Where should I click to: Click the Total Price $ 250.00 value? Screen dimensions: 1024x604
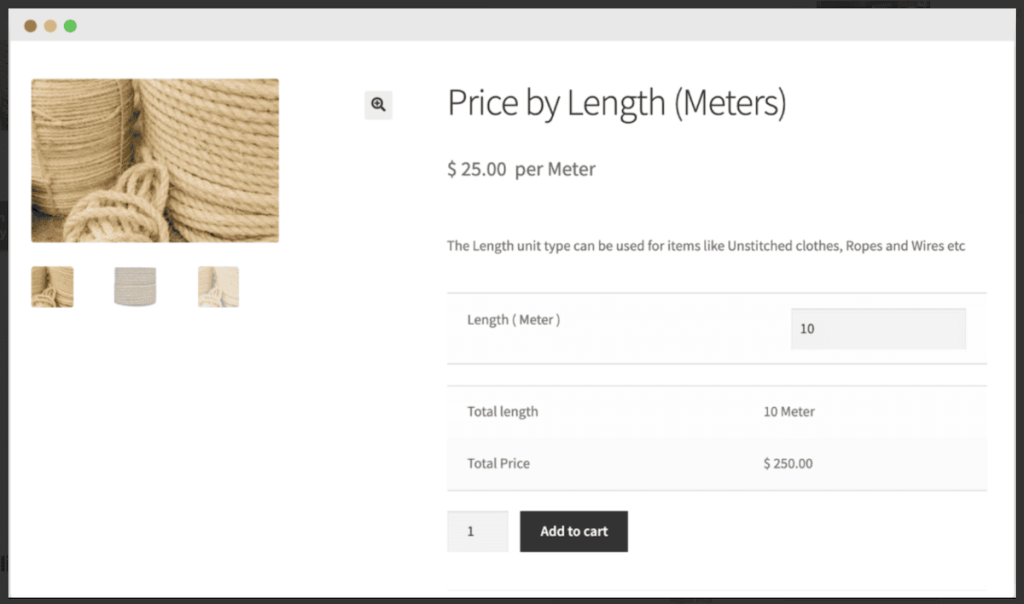coord(789,463)
